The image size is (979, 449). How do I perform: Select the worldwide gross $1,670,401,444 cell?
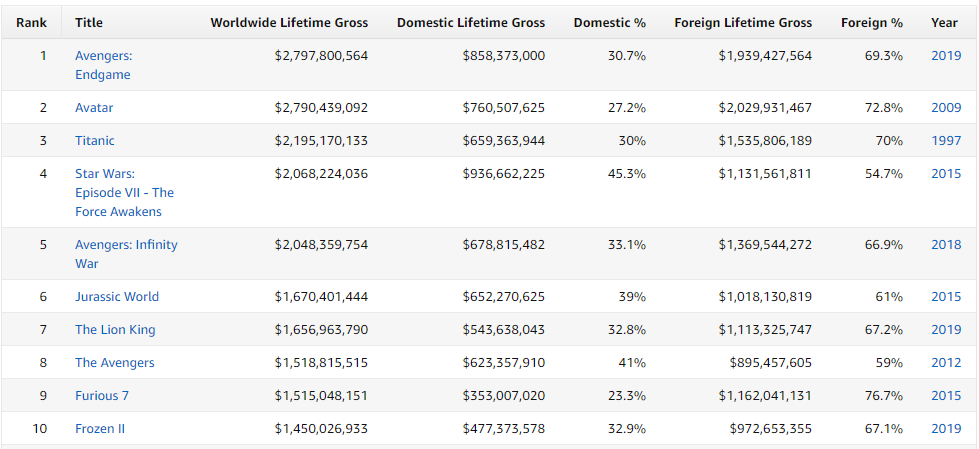pos(322,297)
